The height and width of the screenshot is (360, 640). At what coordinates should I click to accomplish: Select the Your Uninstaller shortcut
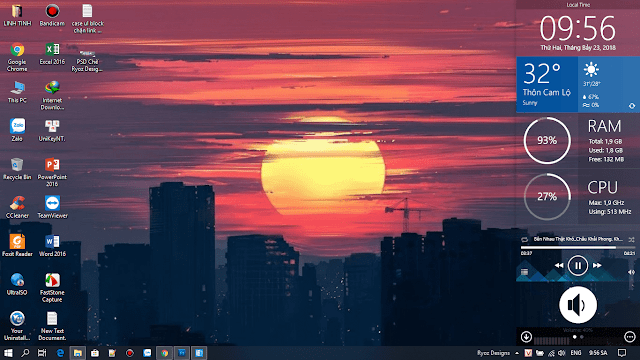17,326
